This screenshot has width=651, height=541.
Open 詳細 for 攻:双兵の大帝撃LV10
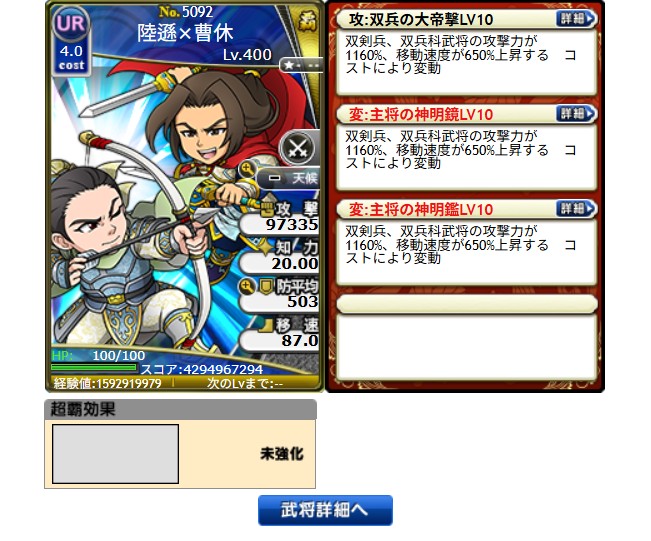coord(576,18)
